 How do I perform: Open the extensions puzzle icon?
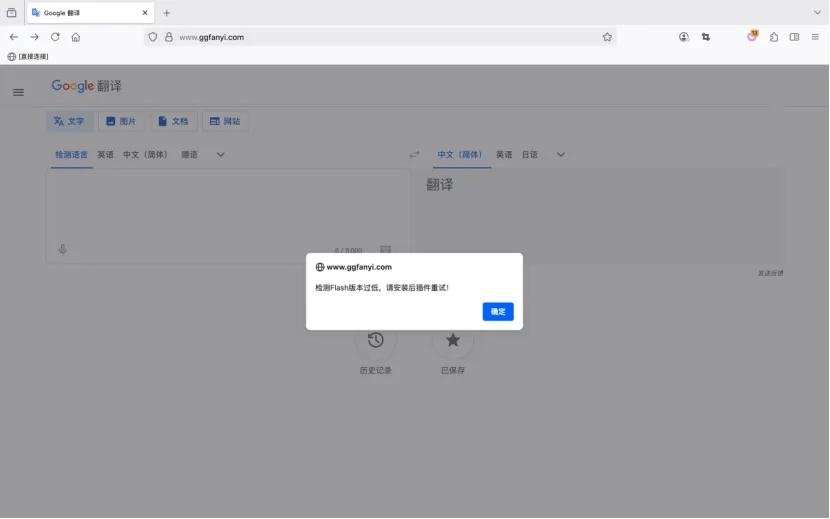pos(774,37)
